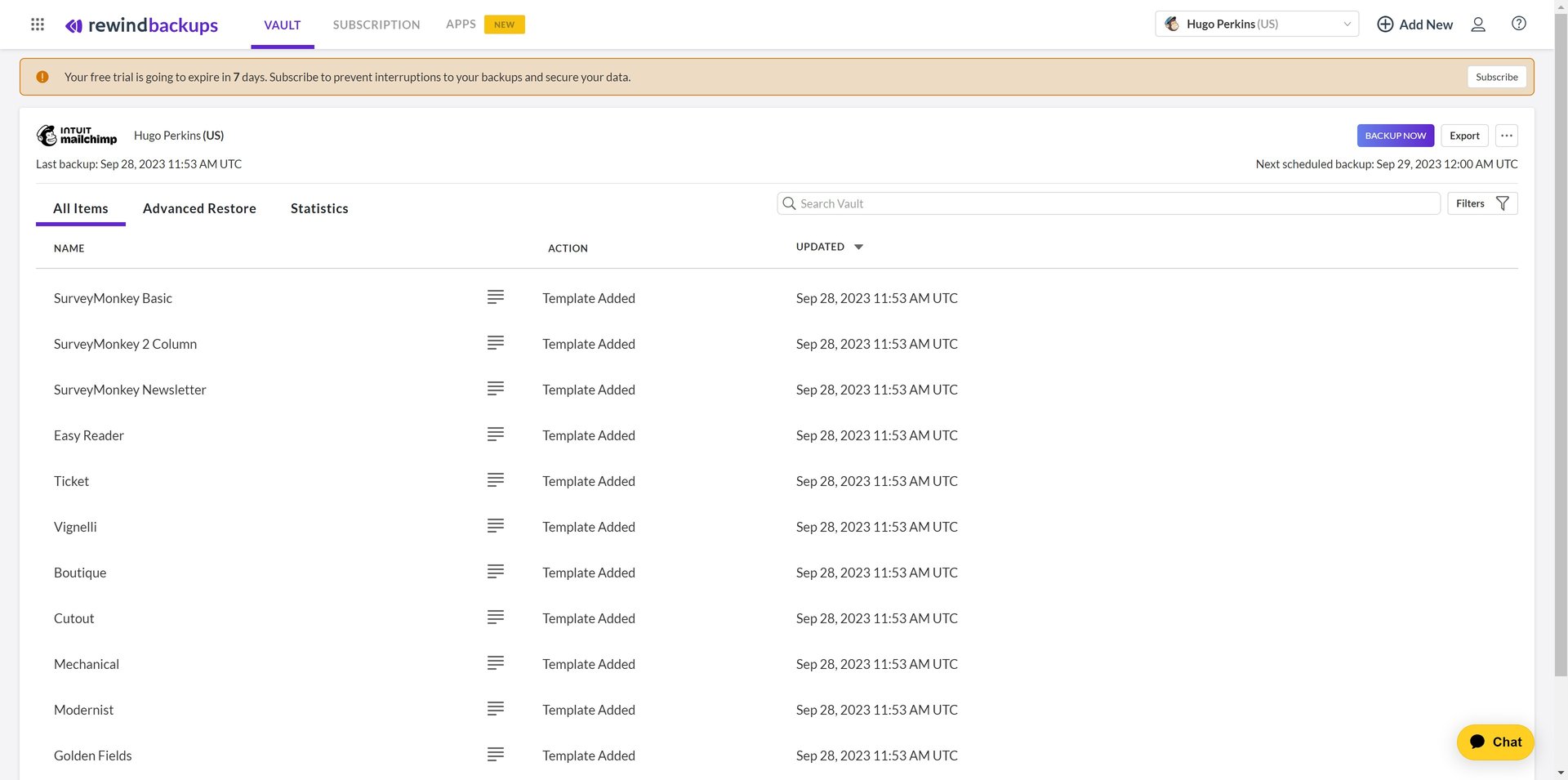
Task: Click the filter funnel icon
Action: tap(1502, 203)
